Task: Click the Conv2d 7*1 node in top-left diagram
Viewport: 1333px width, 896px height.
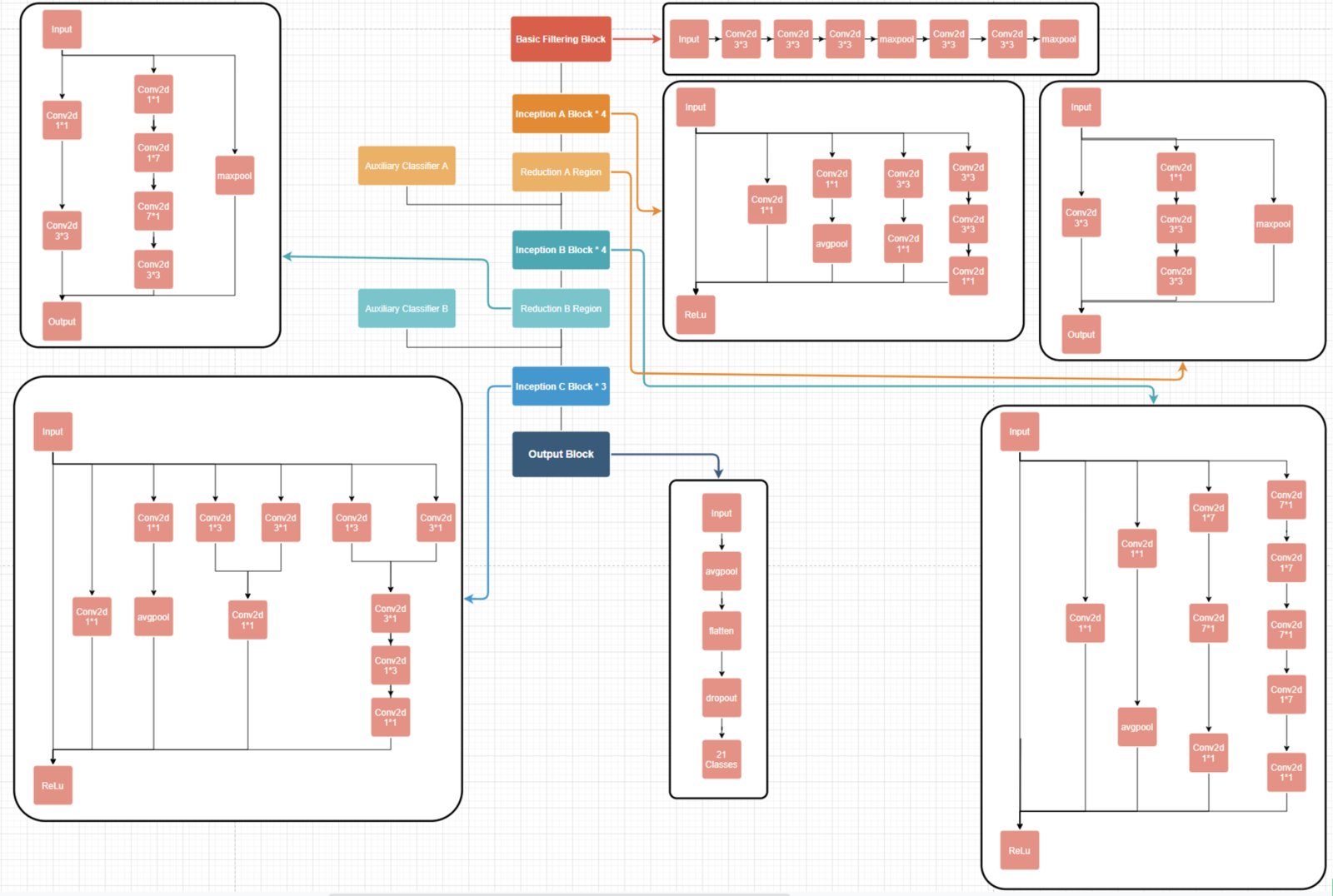Action: pyautogui.click(x=153, y=212)
